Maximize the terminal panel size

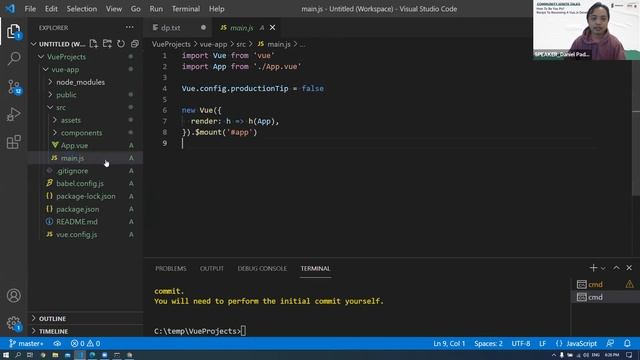616,268
